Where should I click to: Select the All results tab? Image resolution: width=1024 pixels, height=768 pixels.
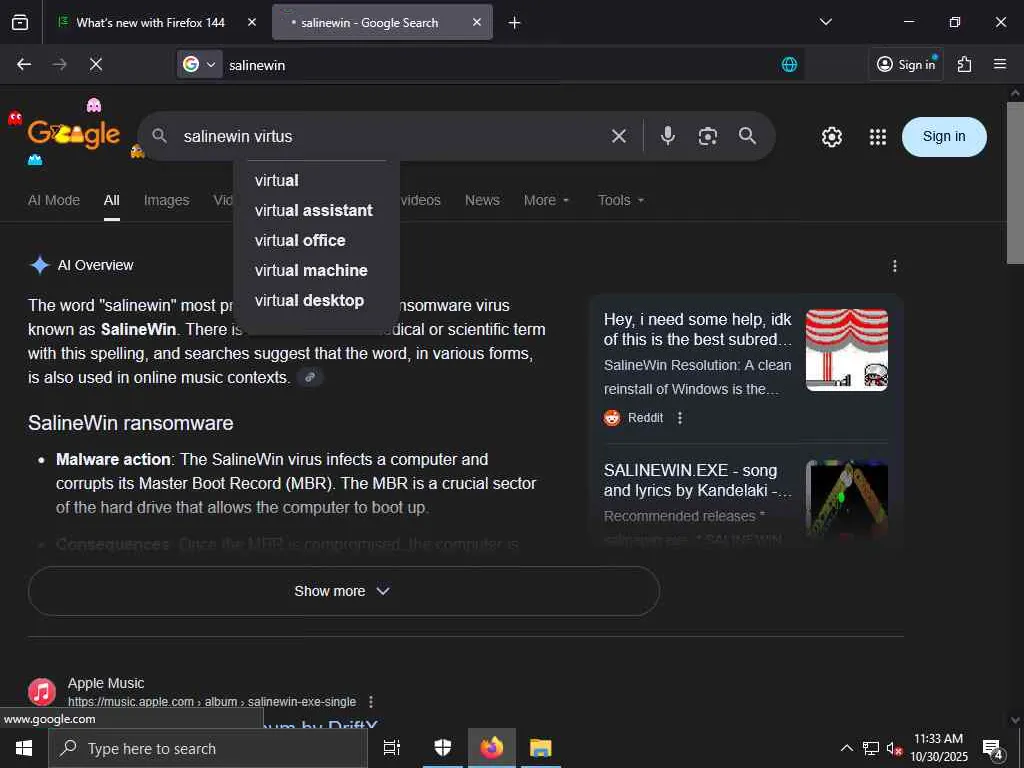point(112,200)
